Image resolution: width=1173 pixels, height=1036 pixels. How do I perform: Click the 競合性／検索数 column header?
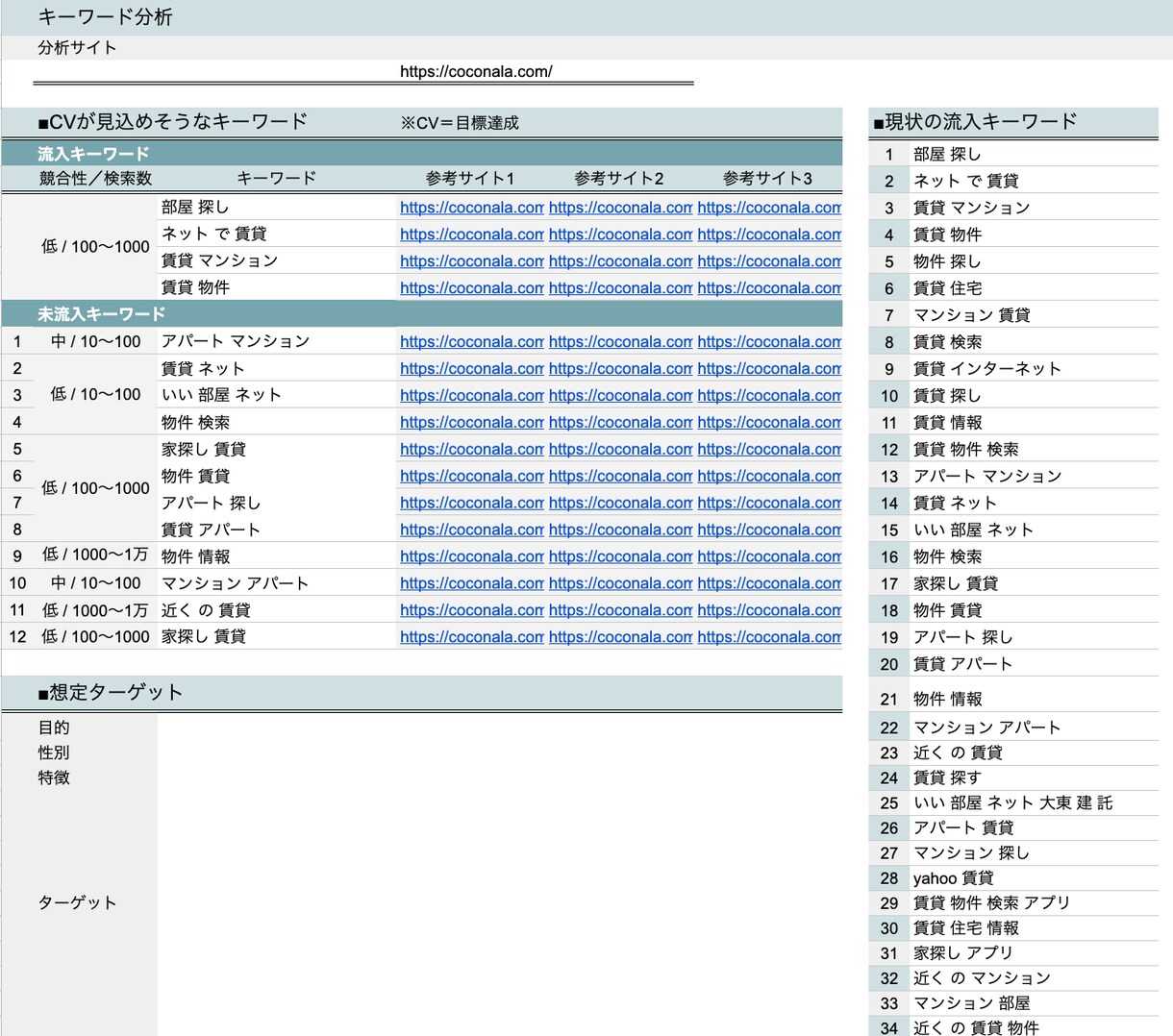95,179
